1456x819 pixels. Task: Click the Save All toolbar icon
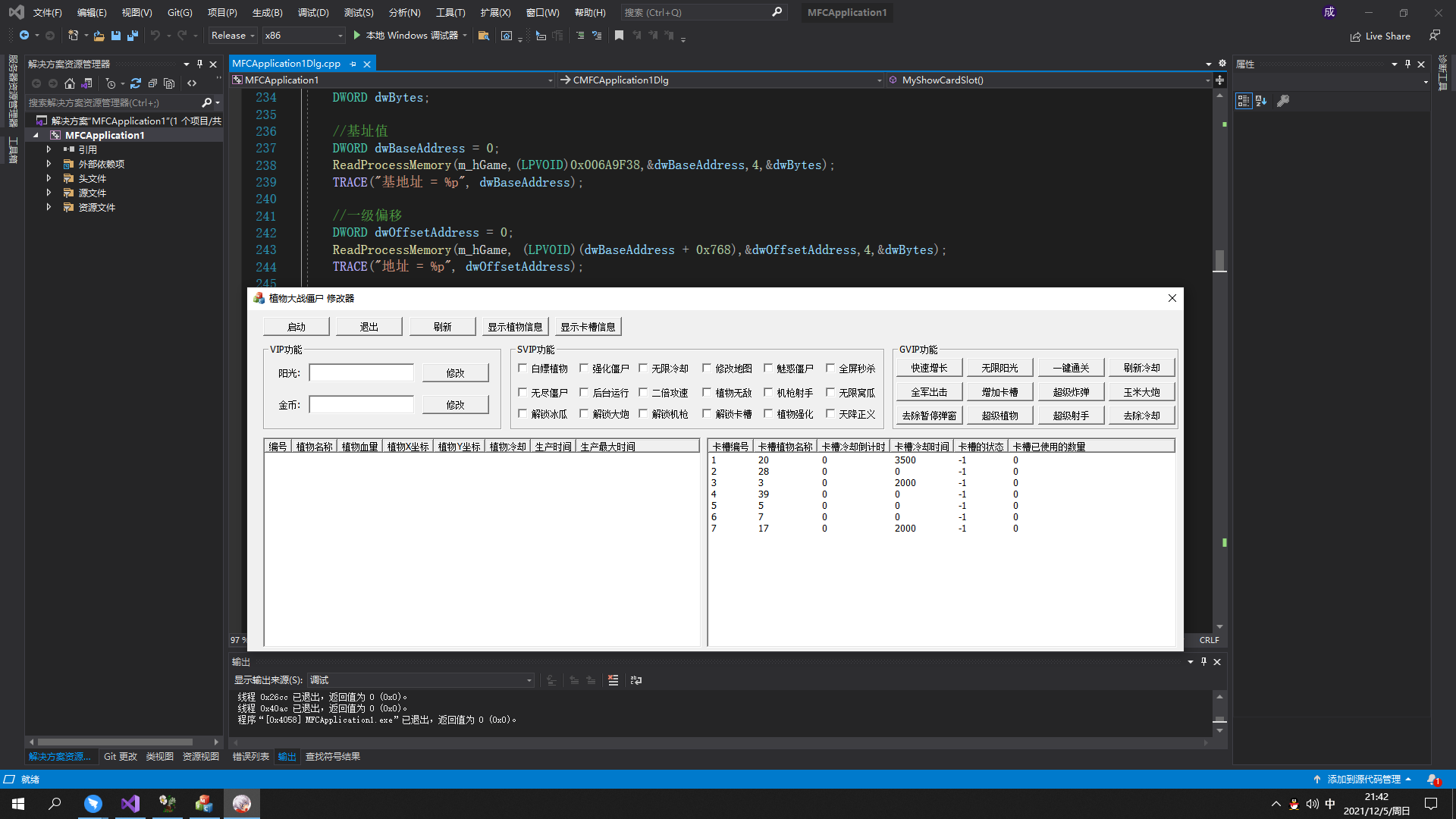click(x=133, y=36)
